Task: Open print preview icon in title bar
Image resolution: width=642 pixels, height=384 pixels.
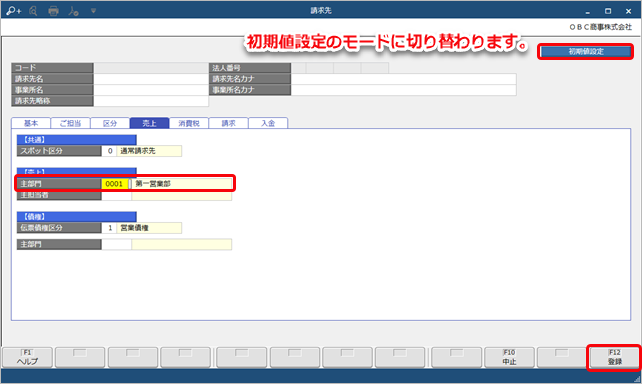Action: coord(33,11)
